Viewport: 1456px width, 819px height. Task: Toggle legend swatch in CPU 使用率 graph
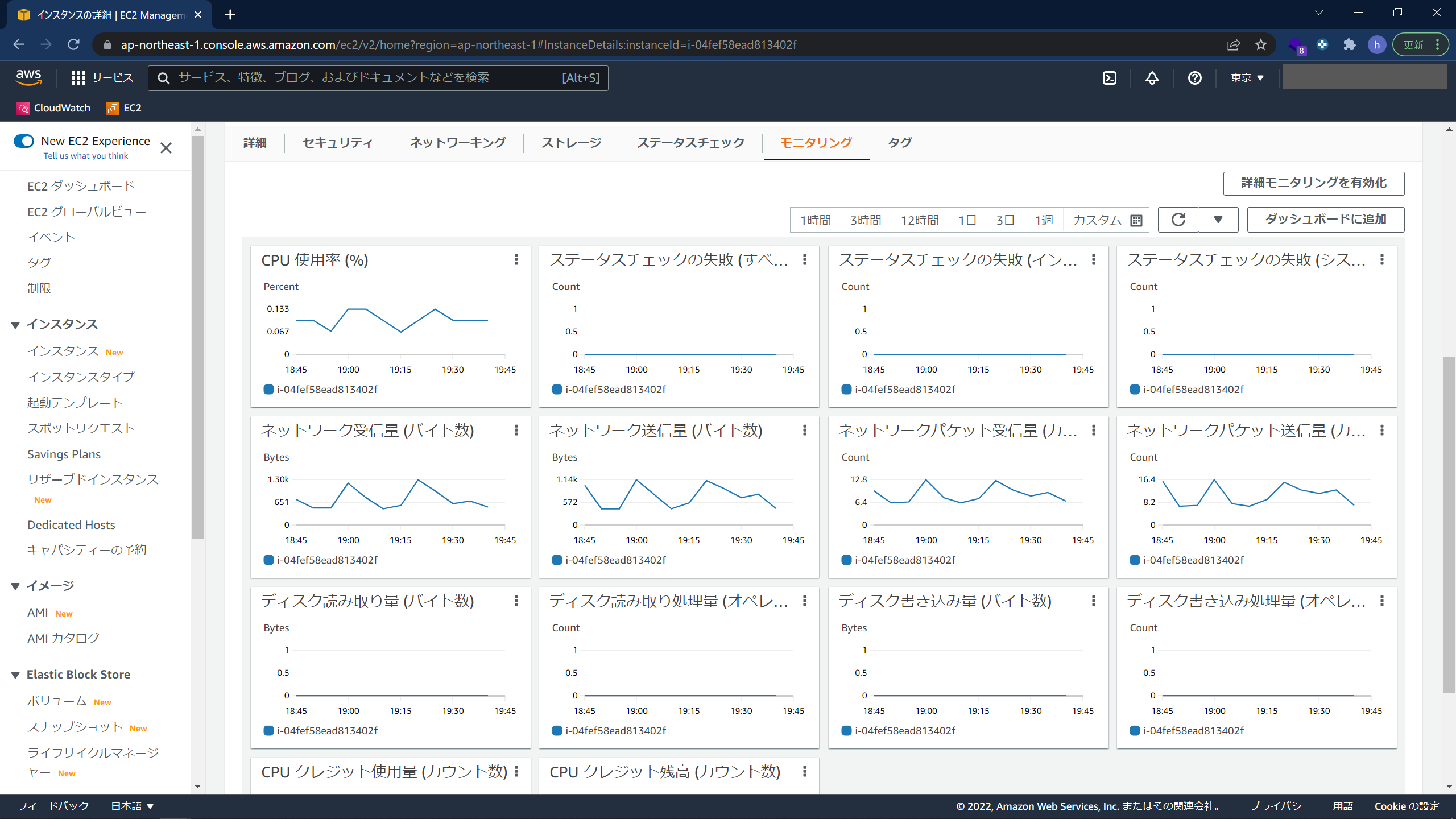coord(269,390)
